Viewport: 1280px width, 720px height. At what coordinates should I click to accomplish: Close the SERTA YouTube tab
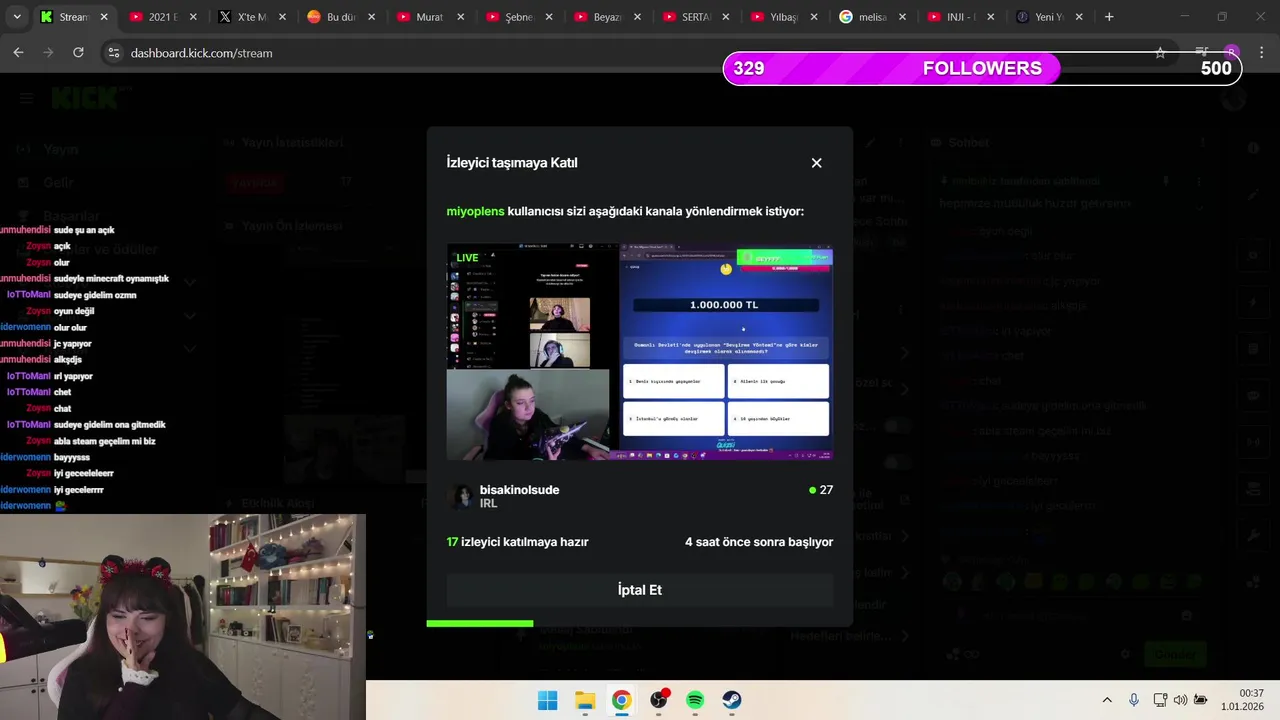(724, 17)
